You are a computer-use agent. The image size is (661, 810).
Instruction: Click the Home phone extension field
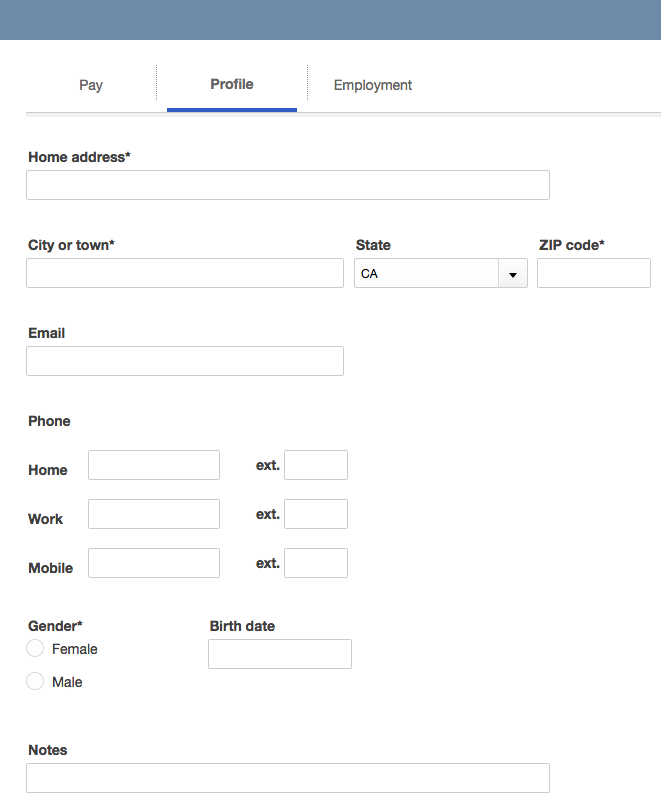pos(315,464)
